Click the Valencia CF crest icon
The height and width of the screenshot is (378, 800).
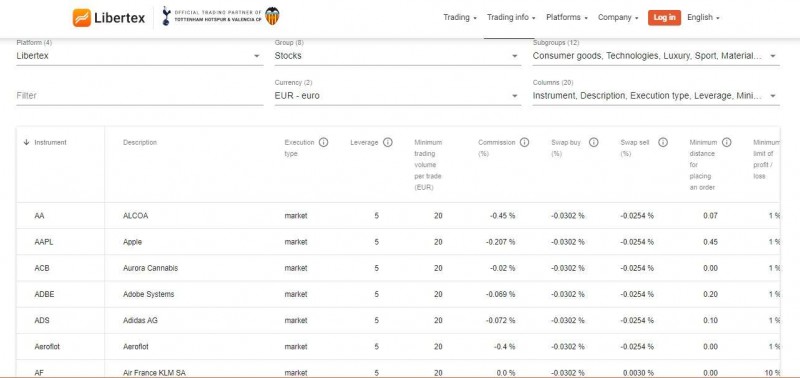point(272,16)
